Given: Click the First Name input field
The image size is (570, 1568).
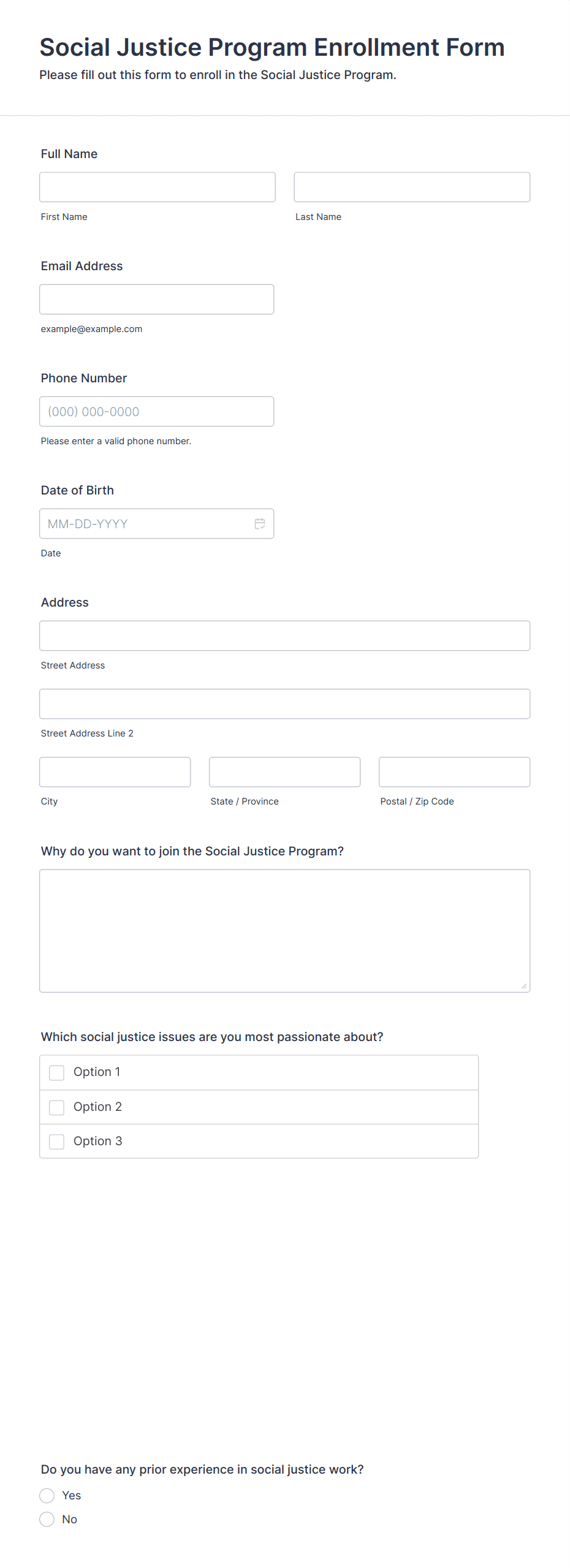Looking at the screenshot, I should pos(158,187).
